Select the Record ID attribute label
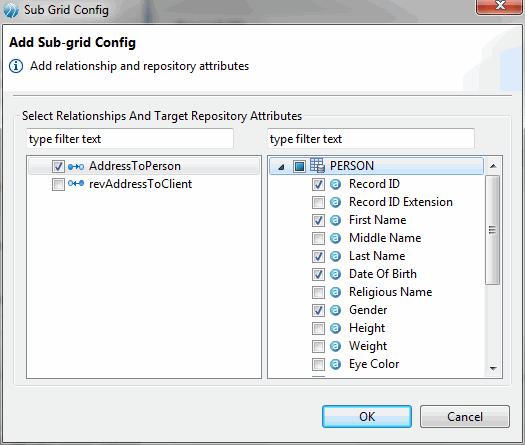 coord(374,184)
